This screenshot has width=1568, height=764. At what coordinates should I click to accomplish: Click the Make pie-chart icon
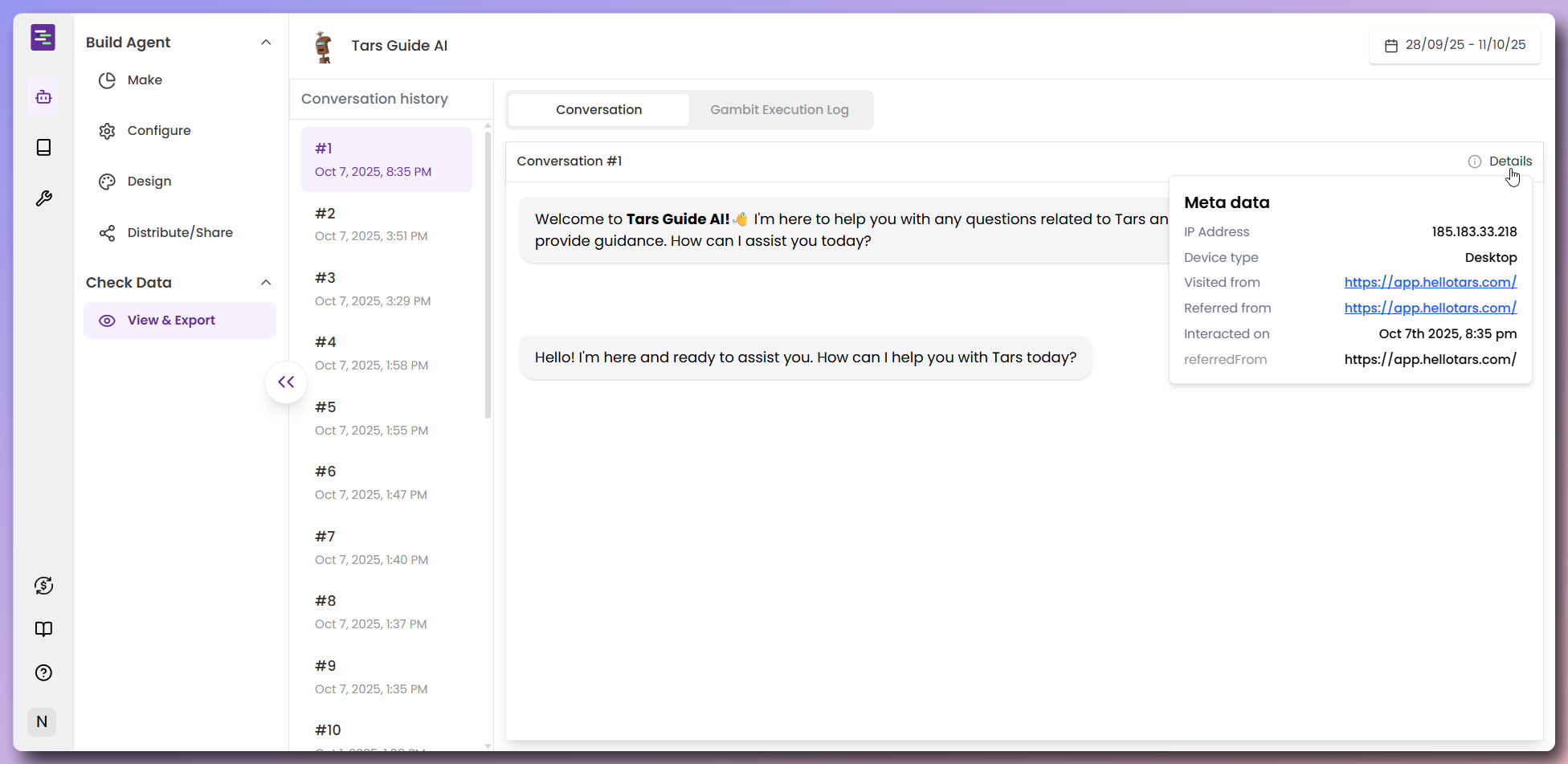coord(107,80)
